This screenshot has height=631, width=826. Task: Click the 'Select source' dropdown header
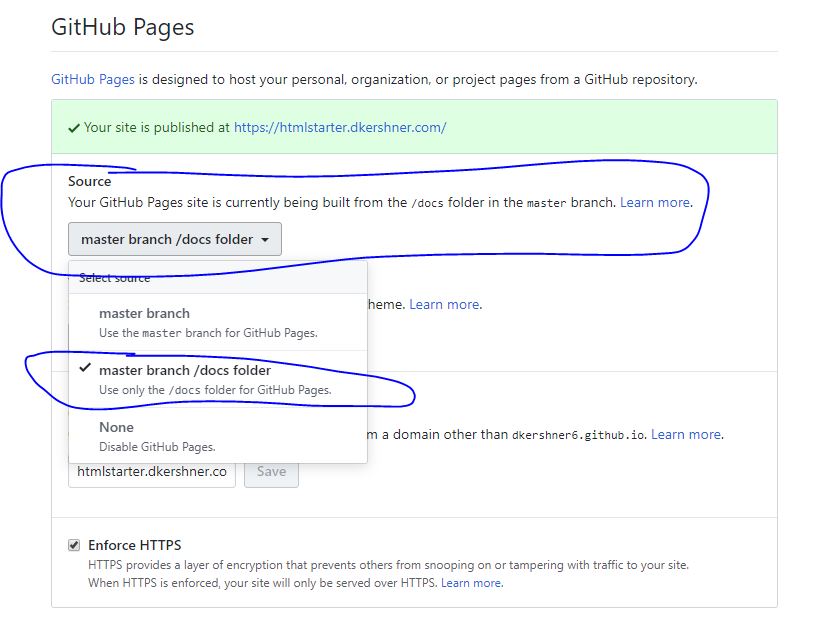tap(115, 278)
